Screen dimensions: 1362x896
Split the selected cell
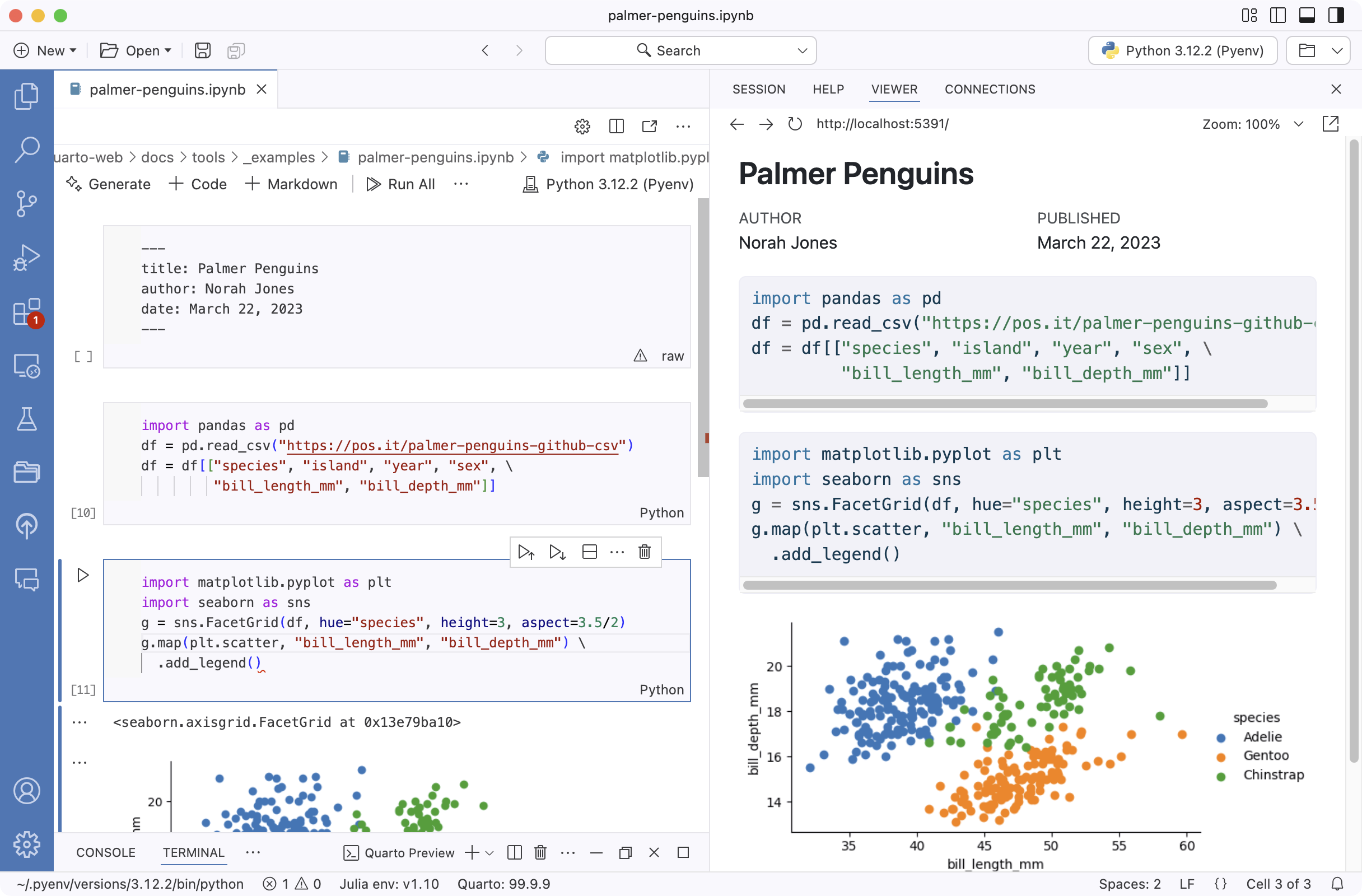point(590,552)
